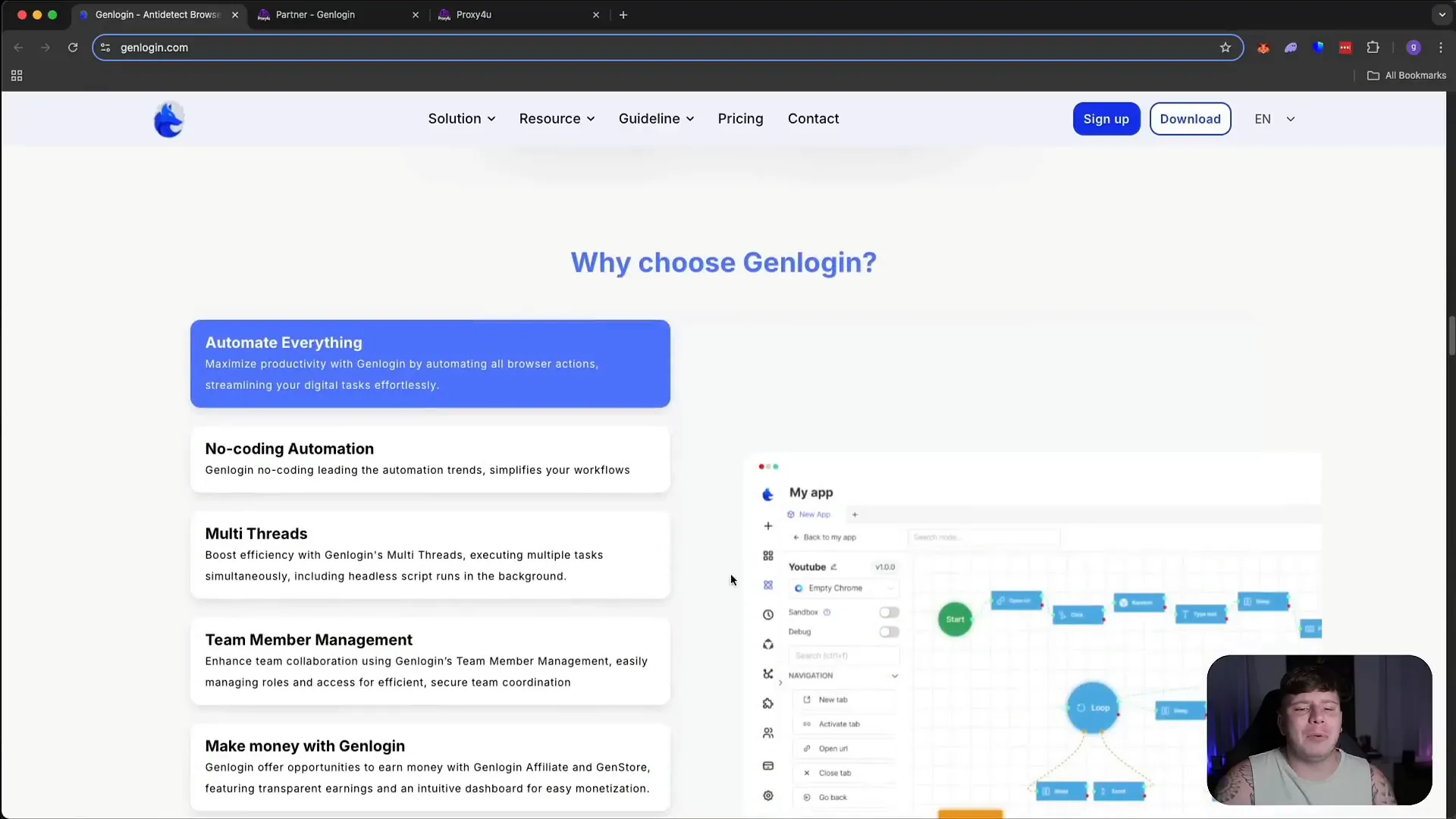Open the EN language dropdown
The width and height of the screenshot is (1456, 819).
(x=1275, y=119)
